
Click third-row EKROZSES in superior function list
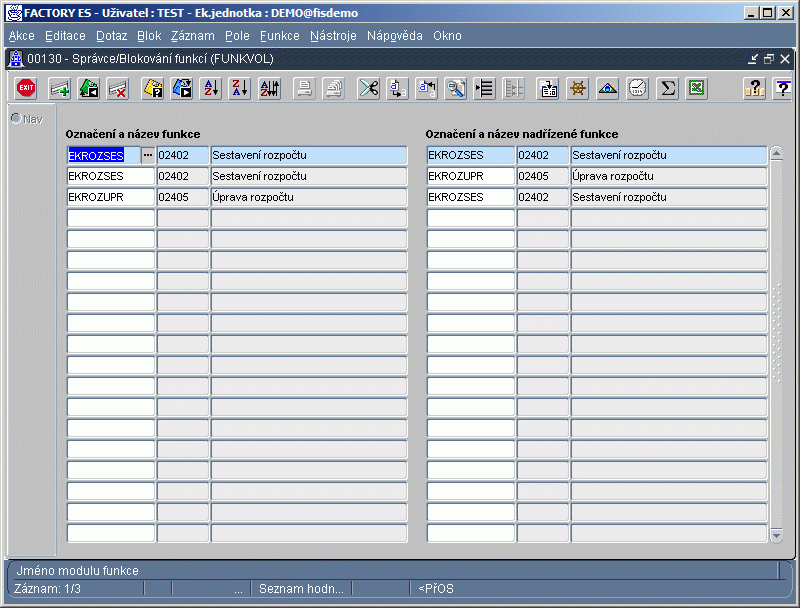coord(471,197)
